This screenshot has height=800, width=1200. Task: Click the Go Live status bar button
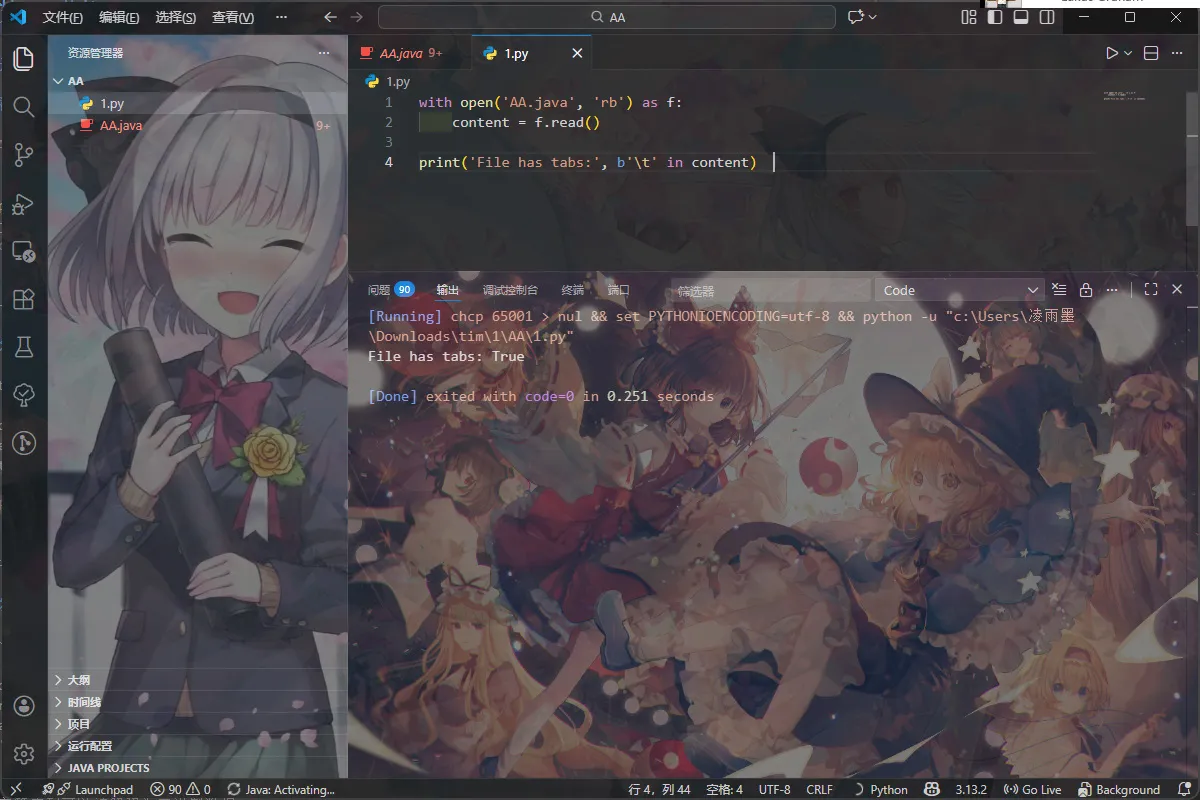[1033, 789]
